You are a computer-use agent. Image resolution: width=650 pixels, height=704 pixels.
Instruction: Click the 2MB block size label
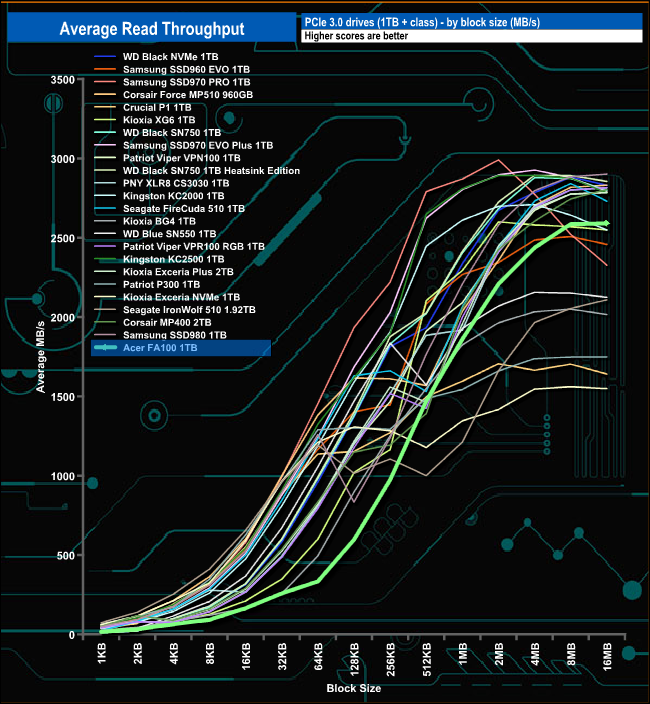(x=499, y=653)
